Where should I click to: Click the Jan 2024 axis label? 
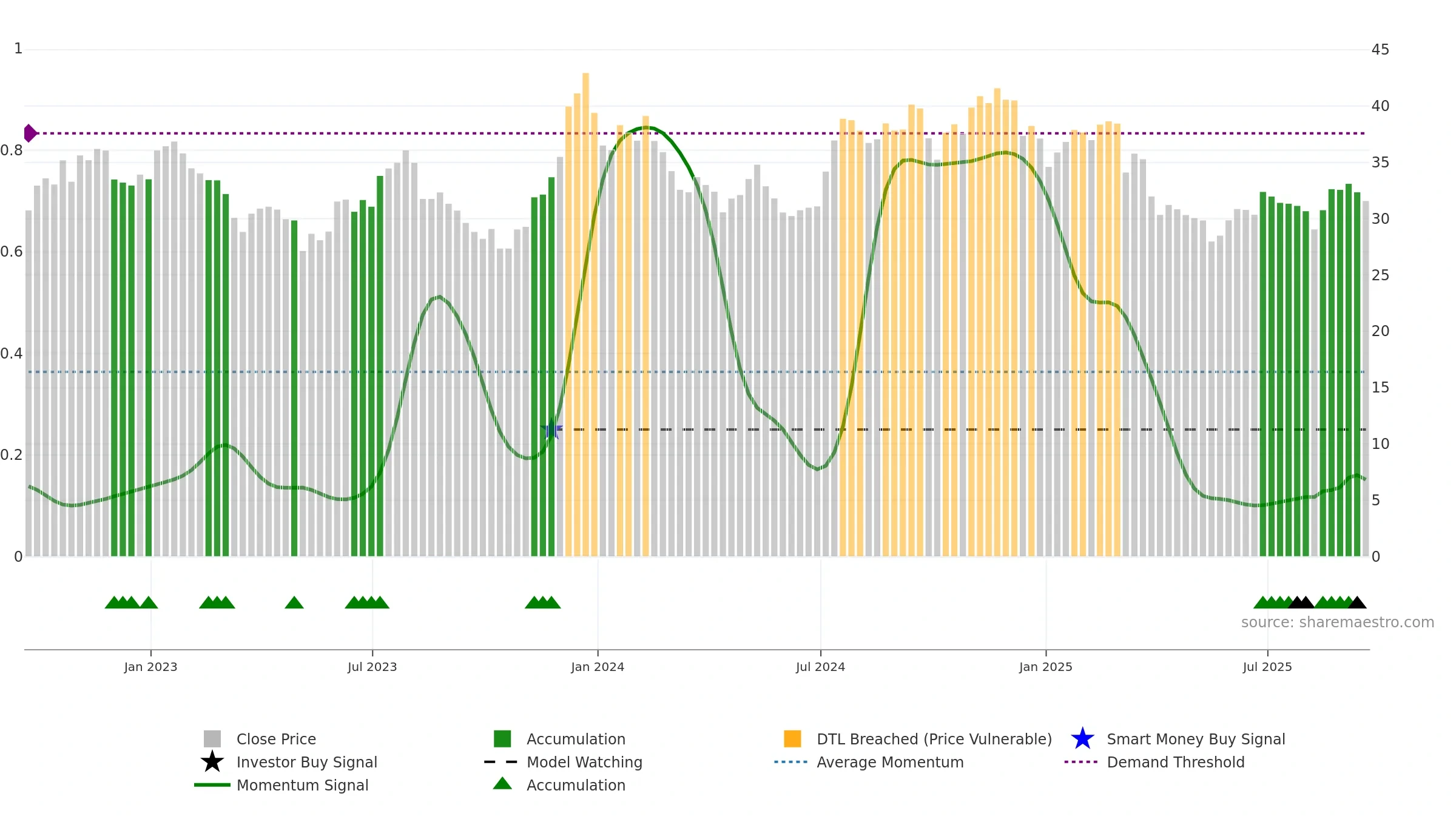(598, 667)
